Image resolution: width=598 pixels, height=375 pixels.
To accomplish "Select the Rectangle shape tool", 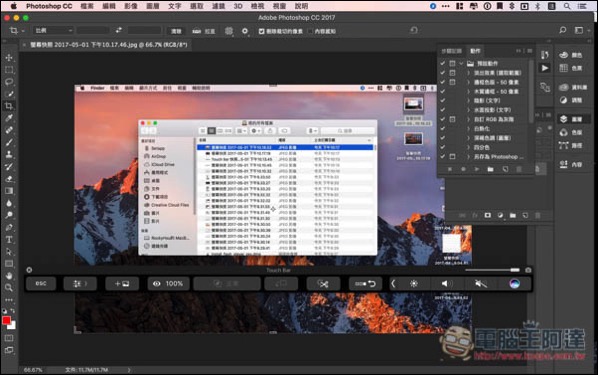I will [9, 264].
